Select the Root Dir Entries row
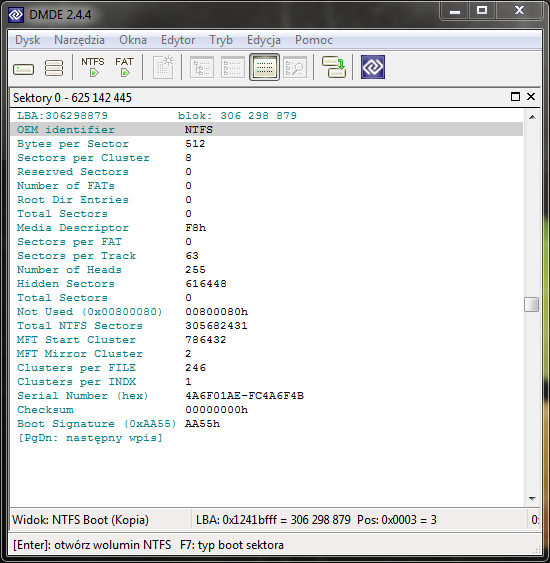Viewport: 550px width, 563px height. tap(266, 200)
